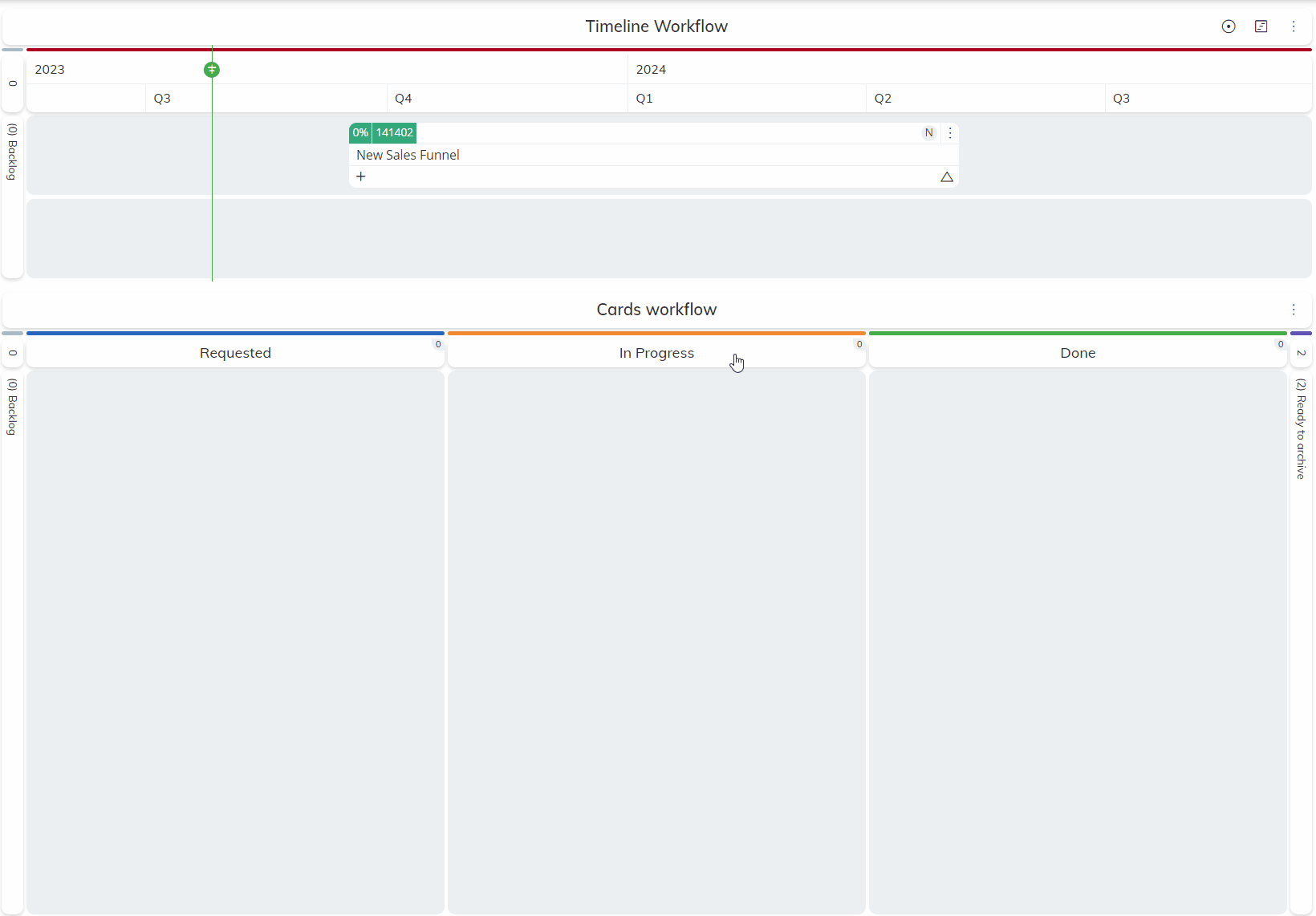Open the kebab menu of Timeline Workflow
This screenshot has width=1316, height=916.
1294,26
